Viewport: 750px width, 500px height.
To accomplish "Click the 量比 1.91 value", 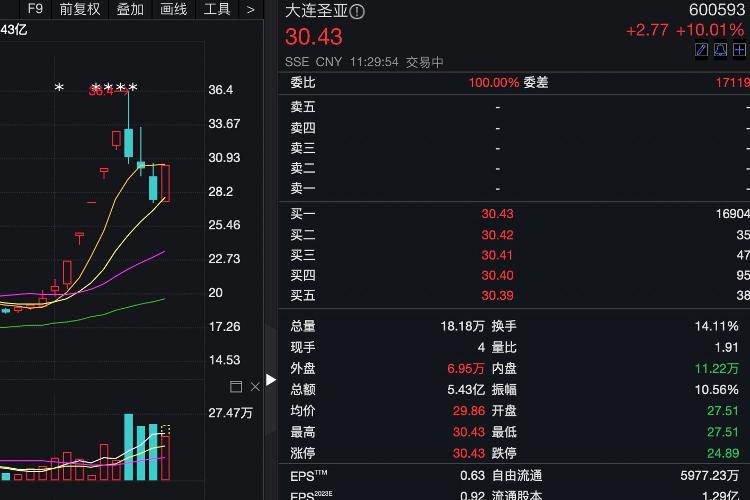I will [727, 347].
